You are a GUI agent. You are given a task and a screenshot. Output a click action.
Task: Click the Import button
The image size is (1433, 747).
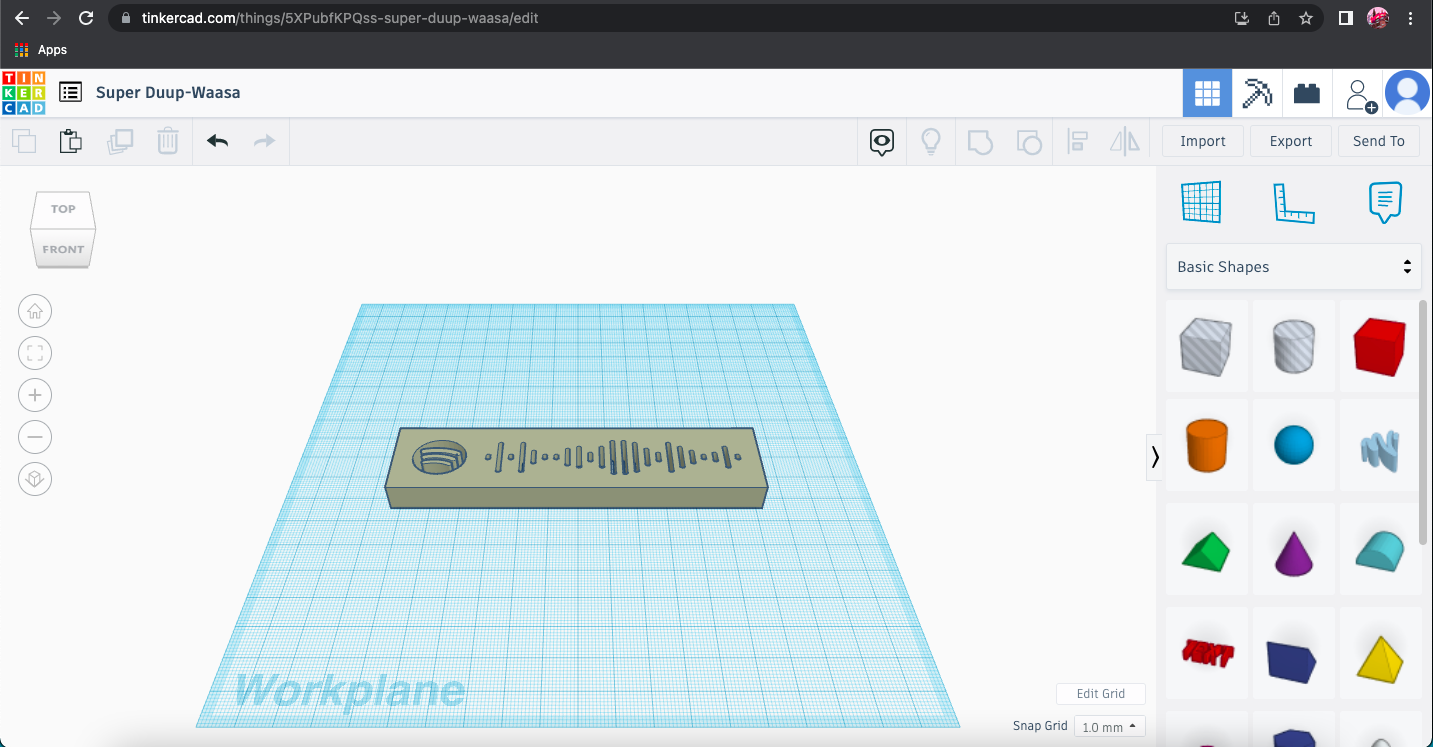[x=1203, y=141]
